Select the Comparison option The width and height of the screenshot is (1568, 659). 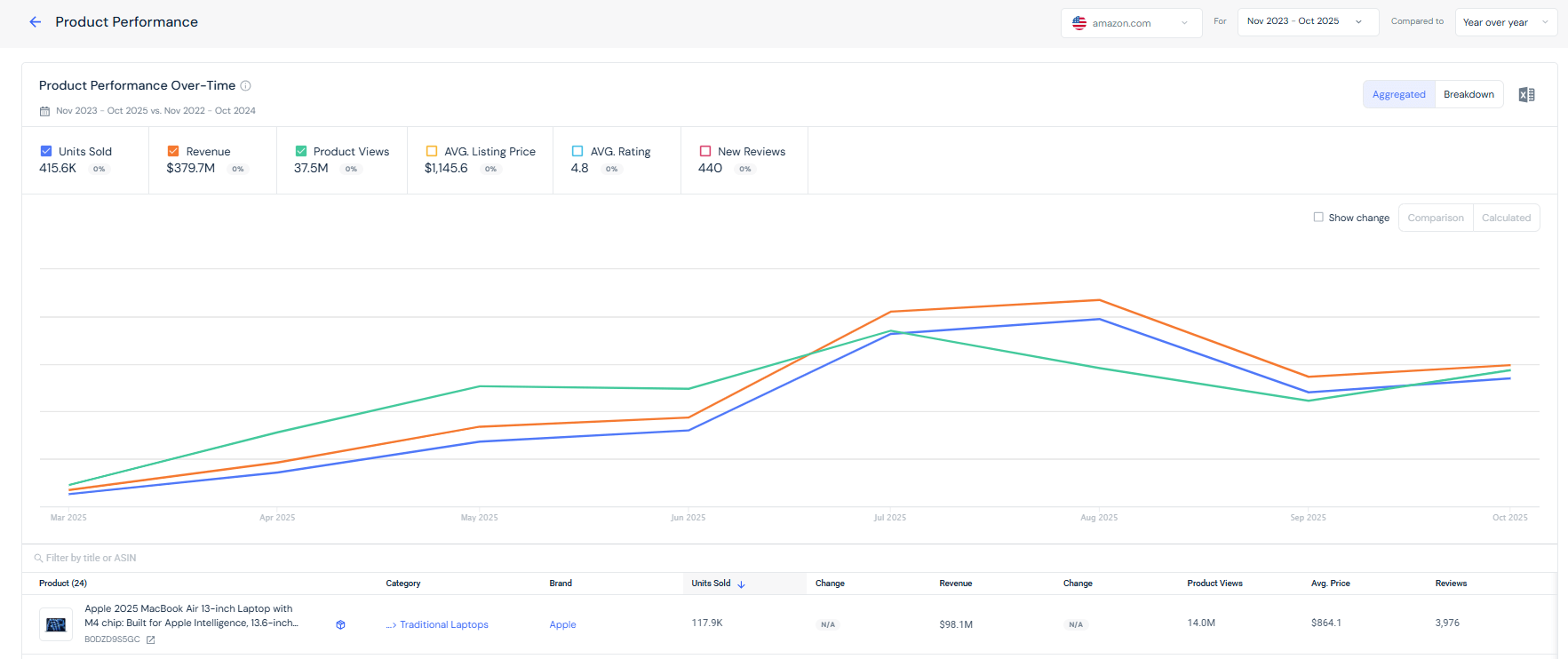pyautogui.click(x=1436, y=218)
